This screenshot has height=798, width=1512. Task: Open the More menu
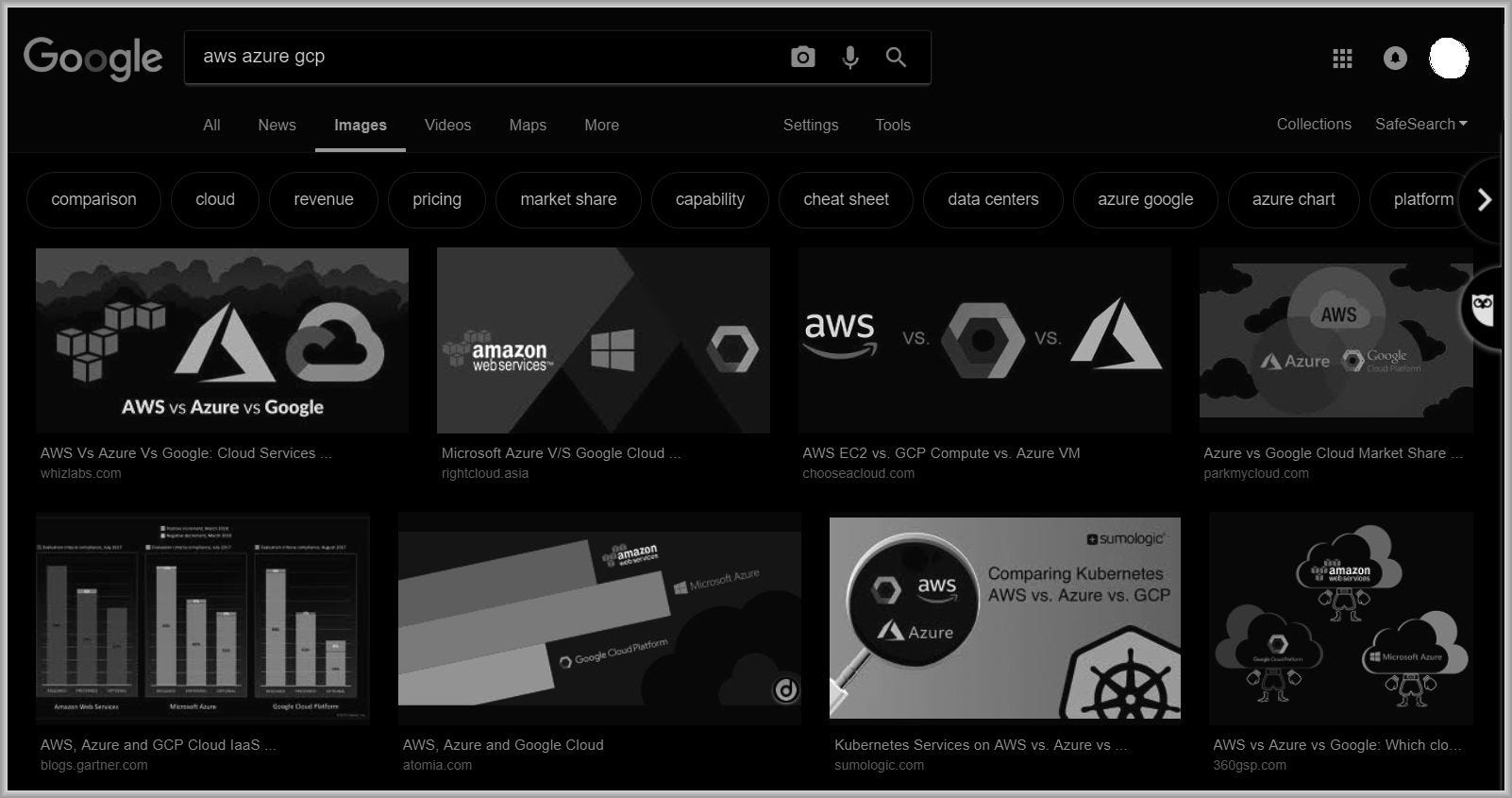coord(601,125)
